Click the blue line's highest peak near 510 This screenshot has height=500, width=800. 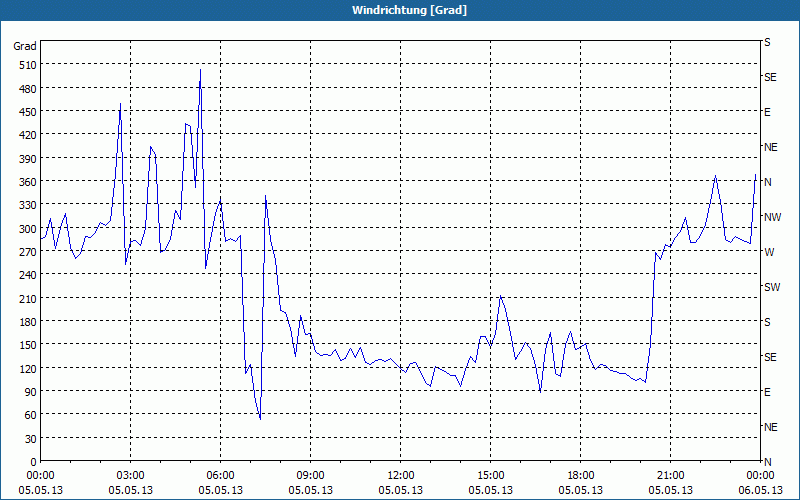[x=201, y=70]
